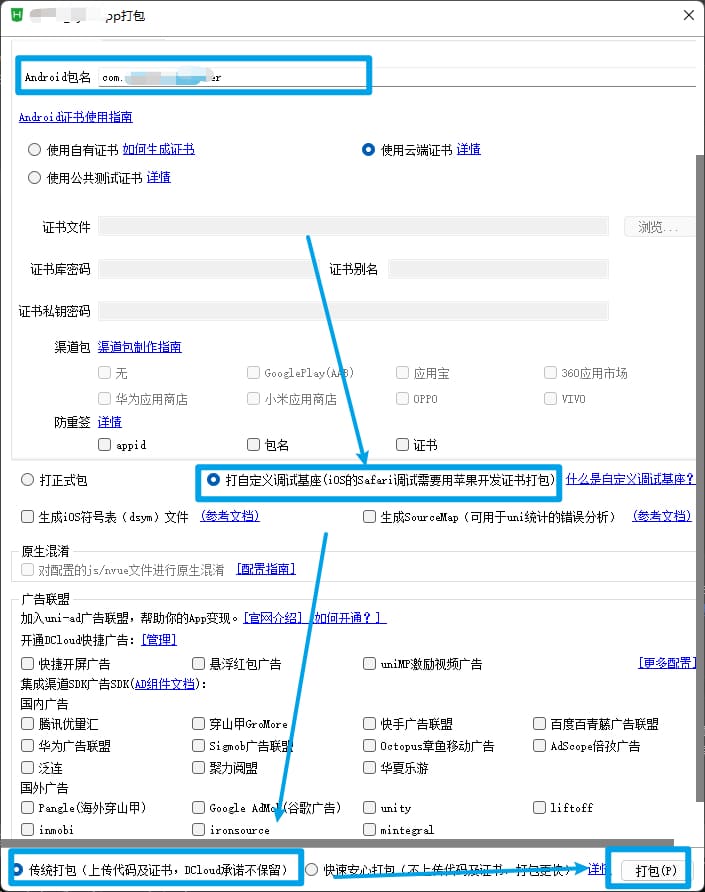Tick 快捷开屏广告 checkbox

(x=28, y=664)
